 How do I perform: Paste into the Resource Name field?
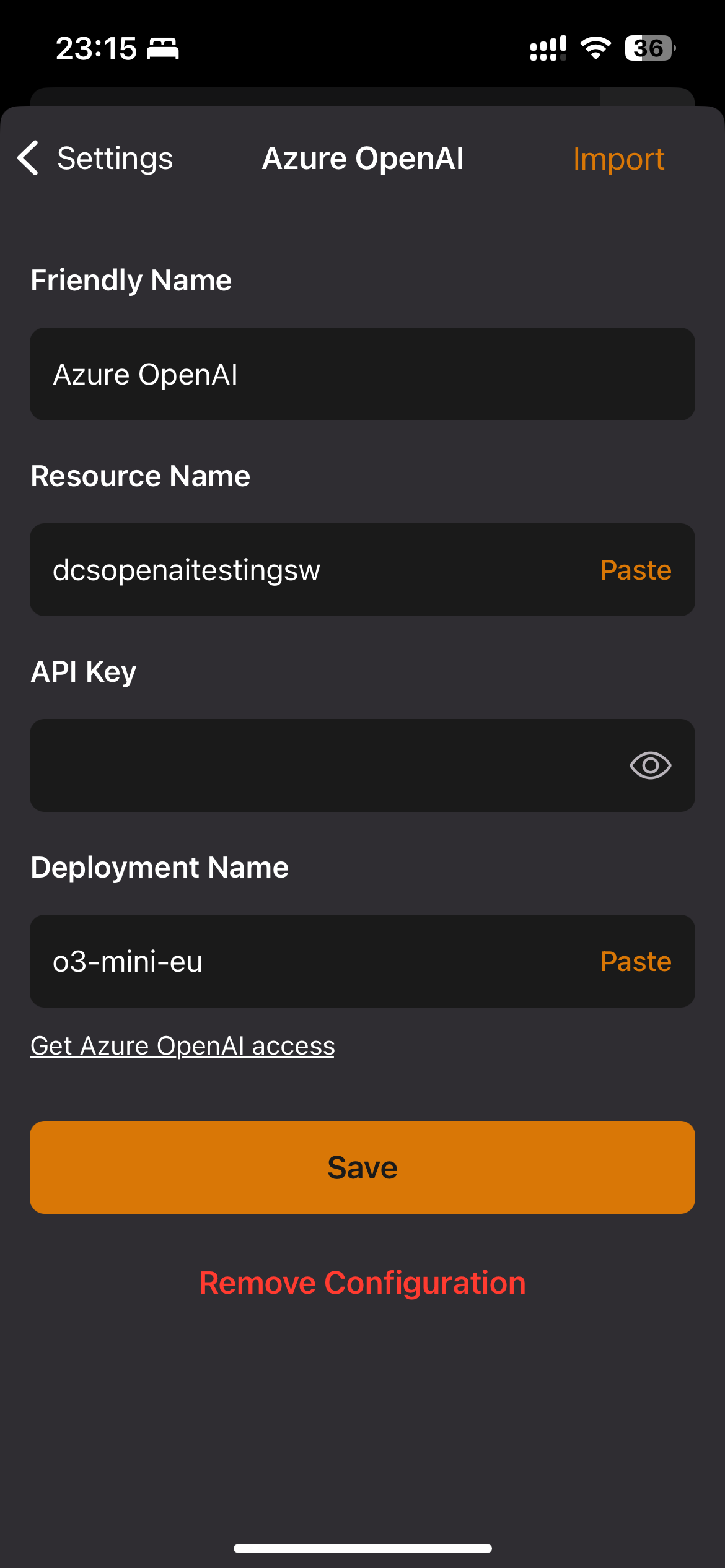tap(636, 570)
